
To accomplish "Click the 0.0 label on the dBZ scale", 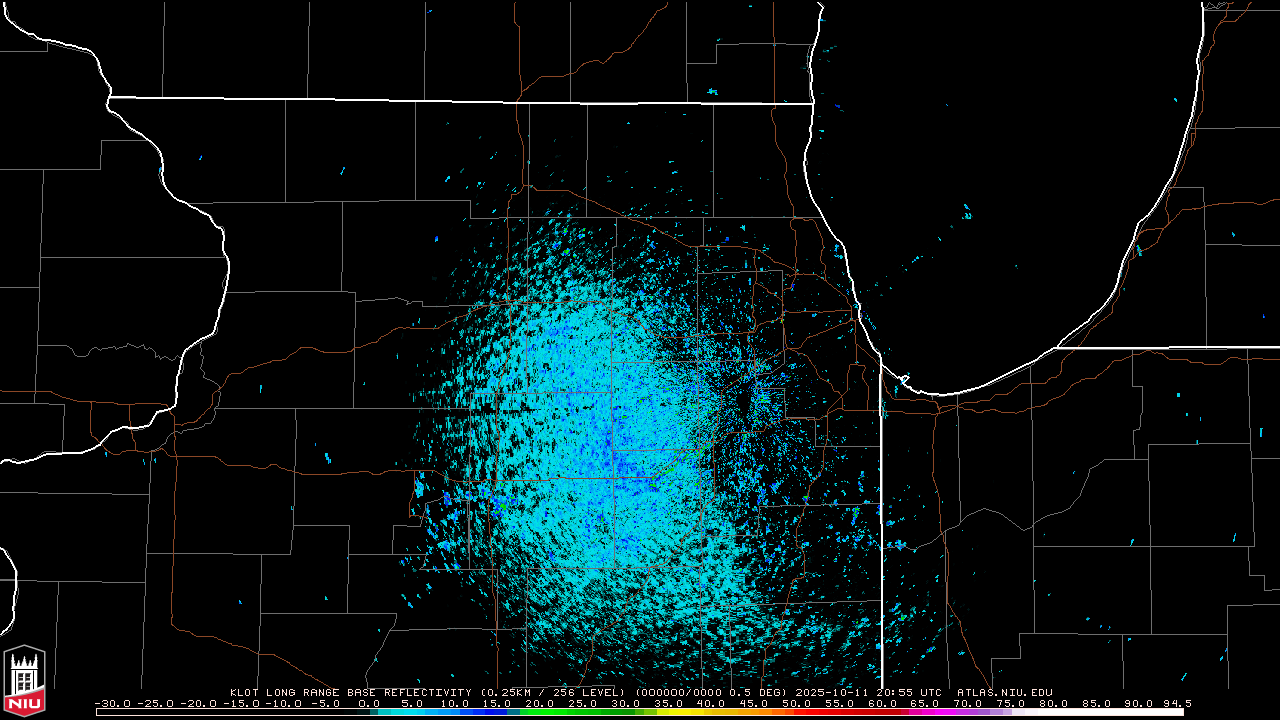I will pyautogui.click(x=368, y=703).
